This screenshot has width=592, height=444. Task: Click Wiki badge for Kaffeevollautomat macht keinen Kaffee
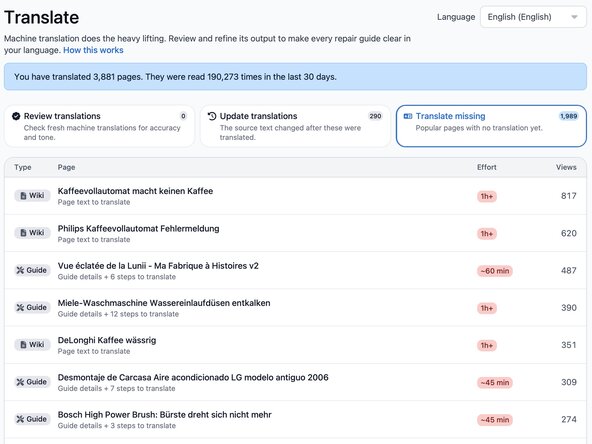[32, 196]
